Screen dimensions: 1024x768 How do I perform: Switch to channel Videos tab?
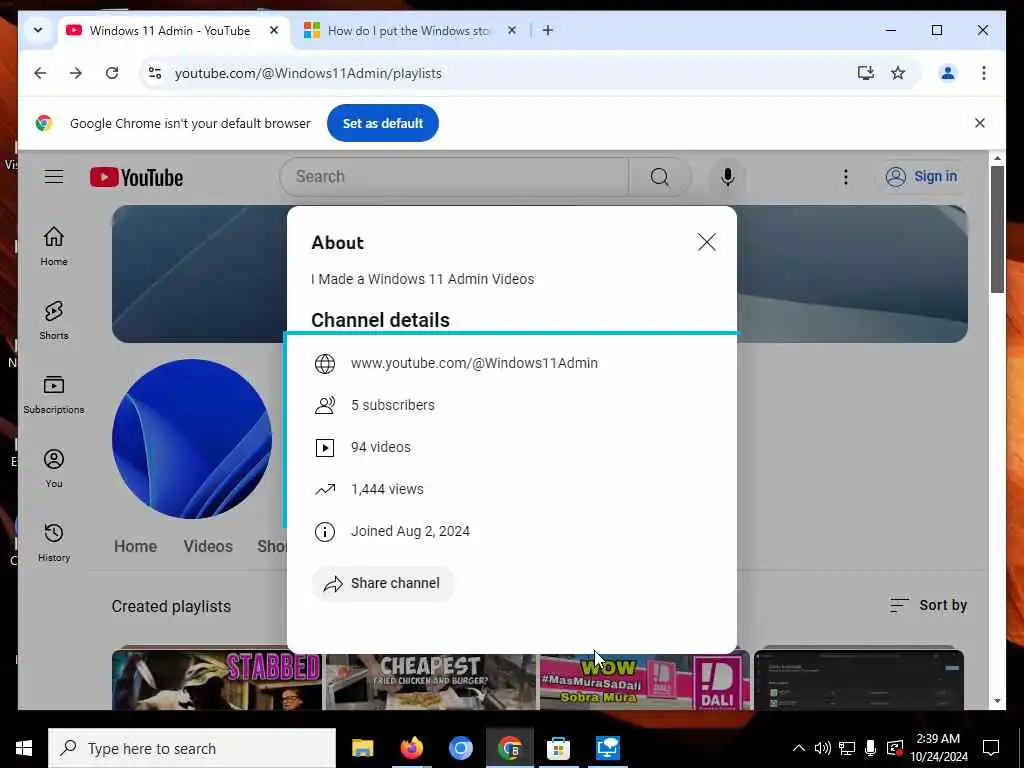point(208,546)
